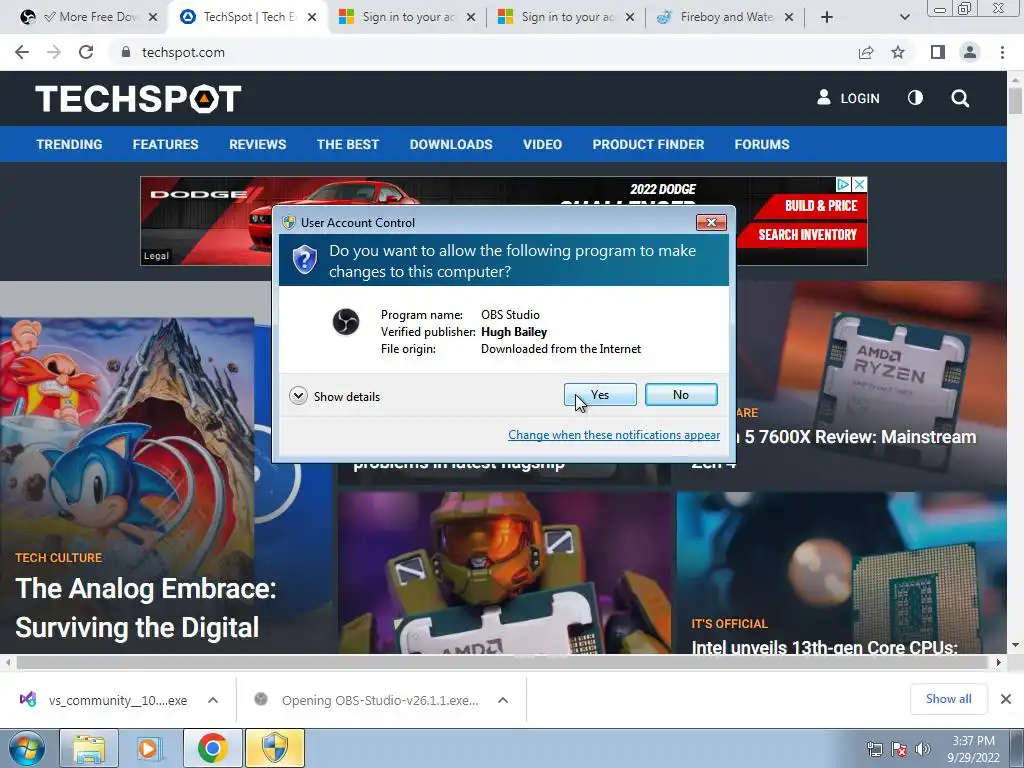This screenshot has height=768, width=1024.
Task: Go back with browser back arrow
Action: point(22,52)
